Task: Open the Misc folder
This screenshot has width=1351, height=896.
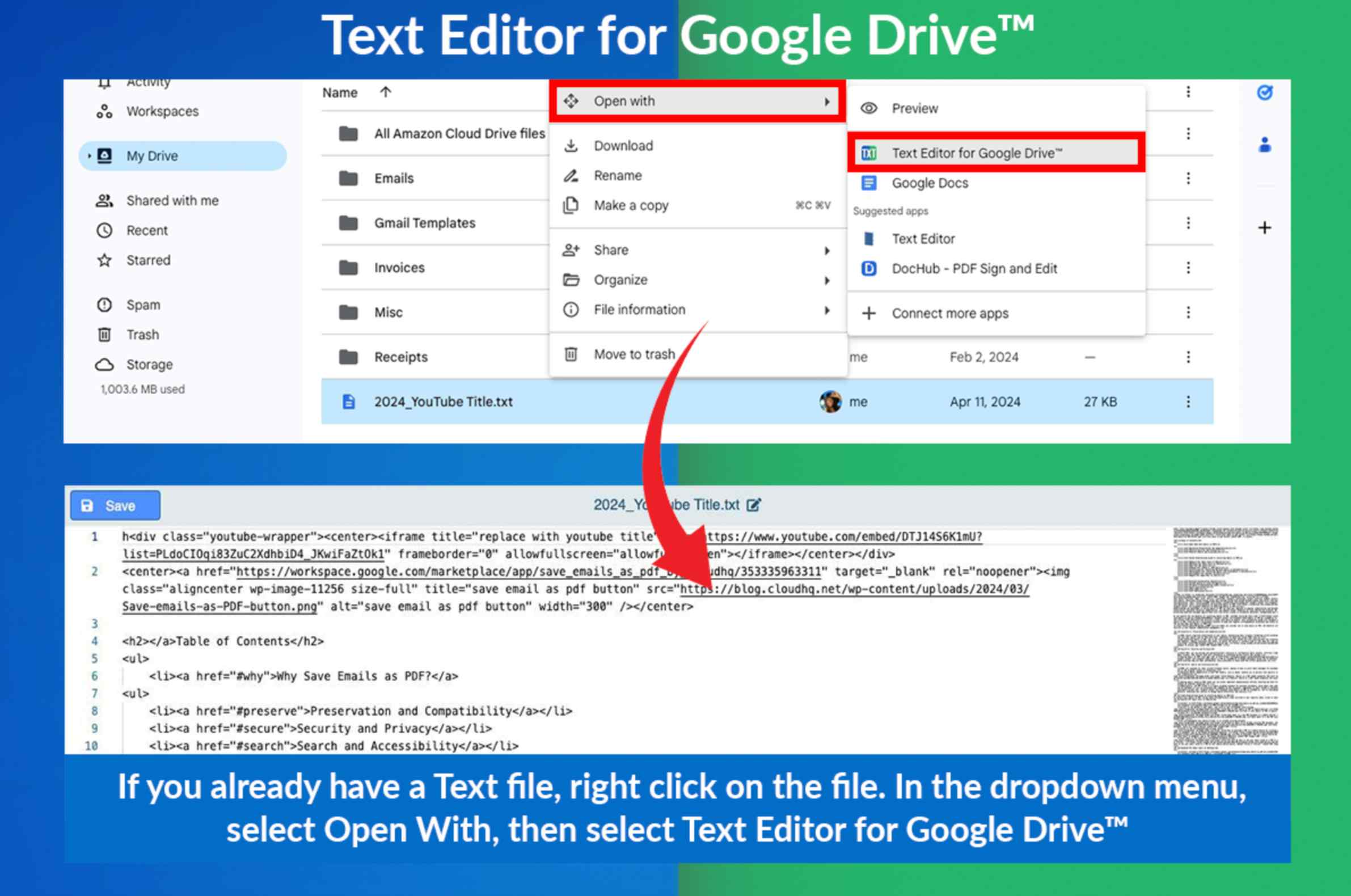Action: 388,312
